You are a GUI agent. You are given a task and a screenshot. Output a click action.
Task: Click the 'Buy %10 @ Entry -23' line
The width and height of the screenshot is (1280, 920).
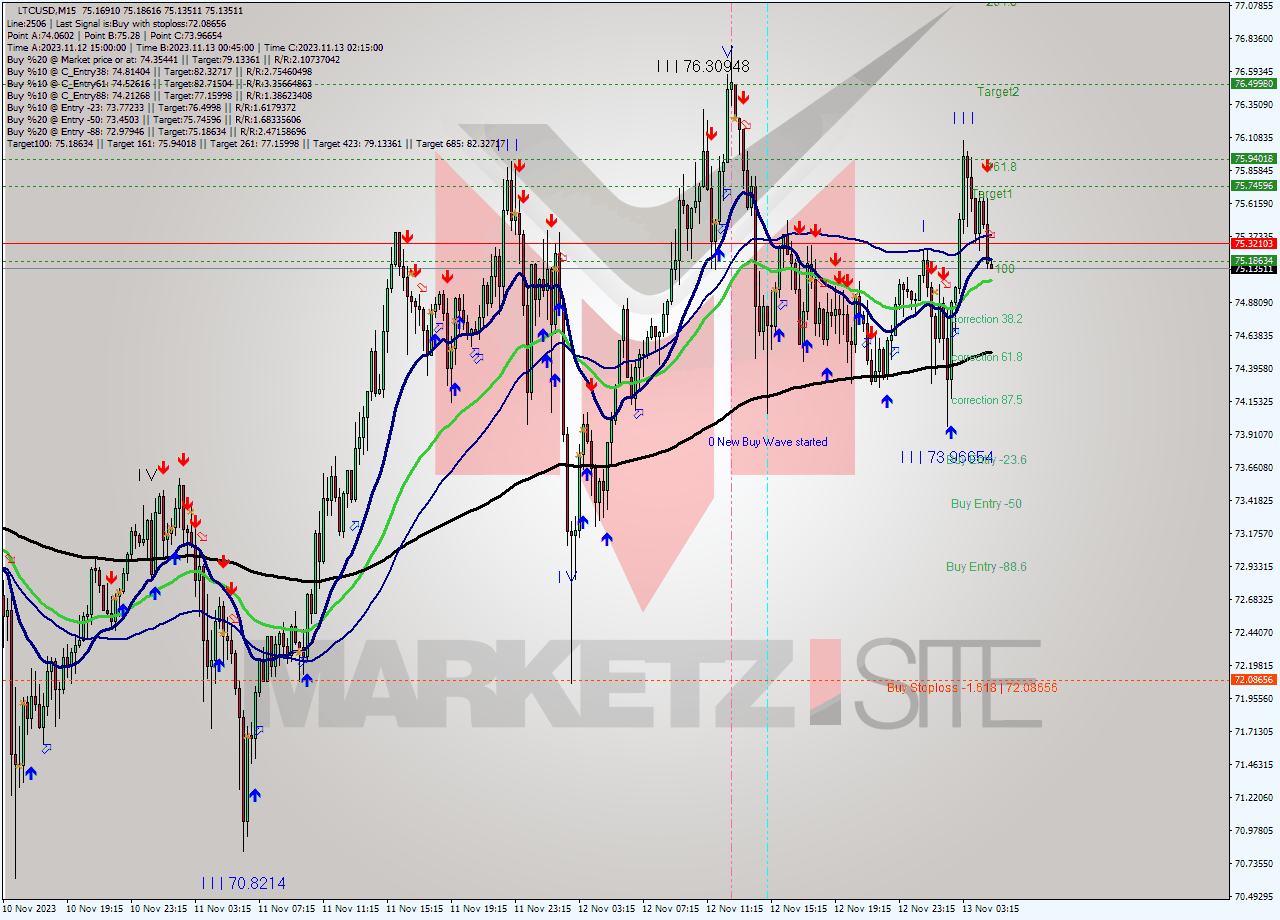tap(152, 108)
